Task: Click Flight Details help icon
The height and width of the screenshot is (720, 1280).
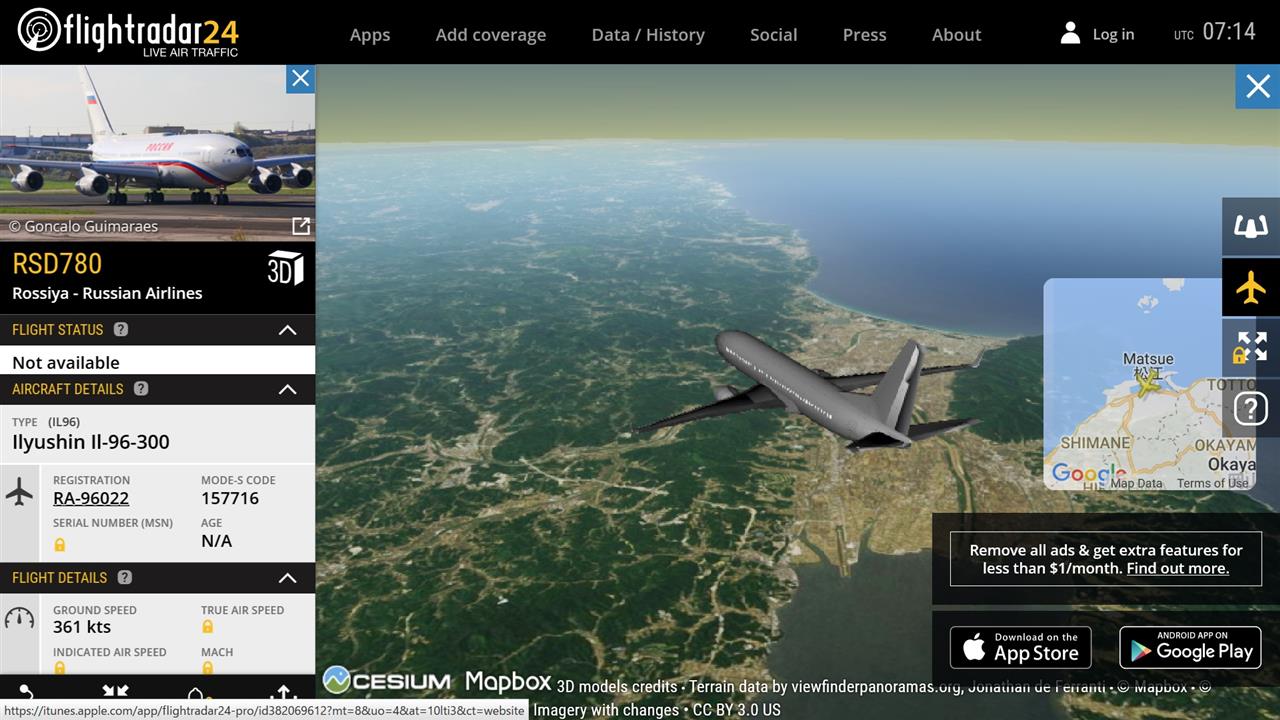Action: pos(125,577)
